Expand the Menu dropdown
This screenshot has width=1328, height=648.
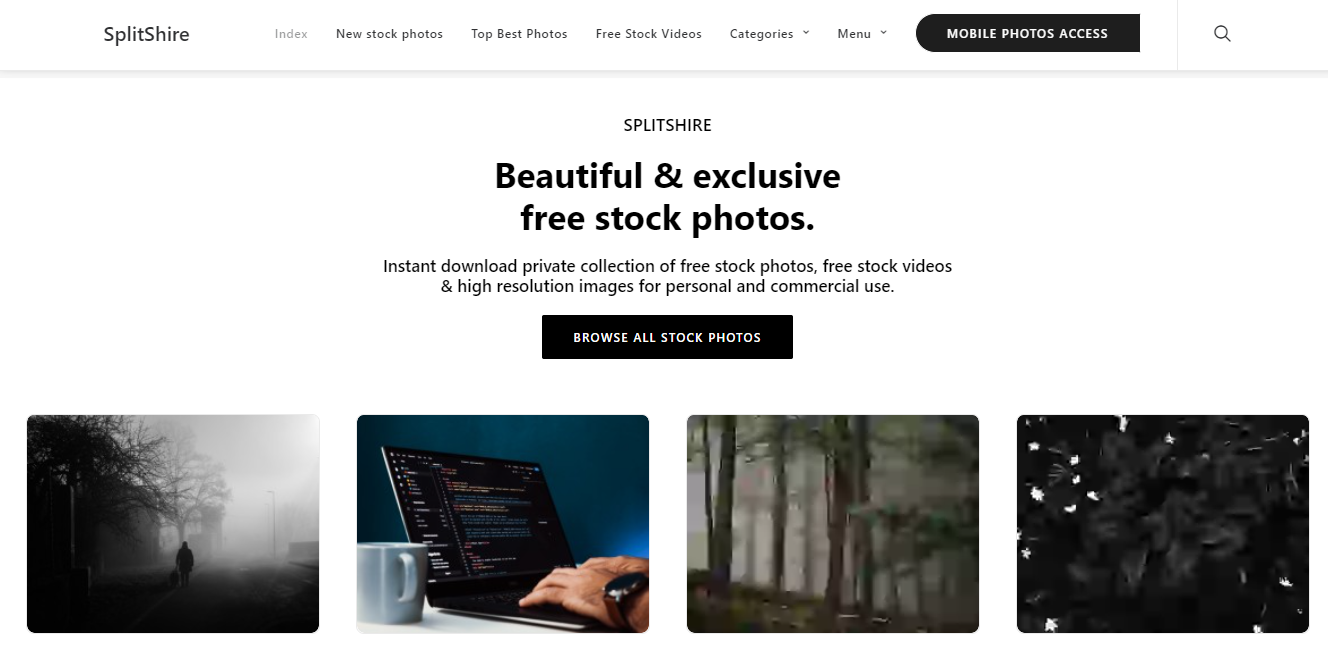862,34
